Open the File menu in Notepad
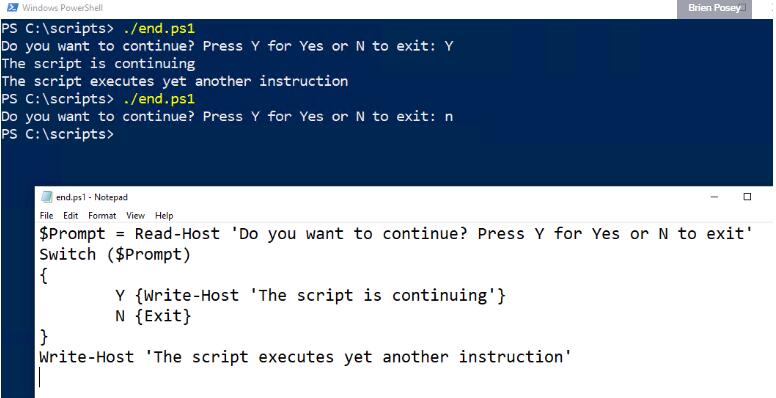Viewport: 776px width, 398px height. (47, 215)
